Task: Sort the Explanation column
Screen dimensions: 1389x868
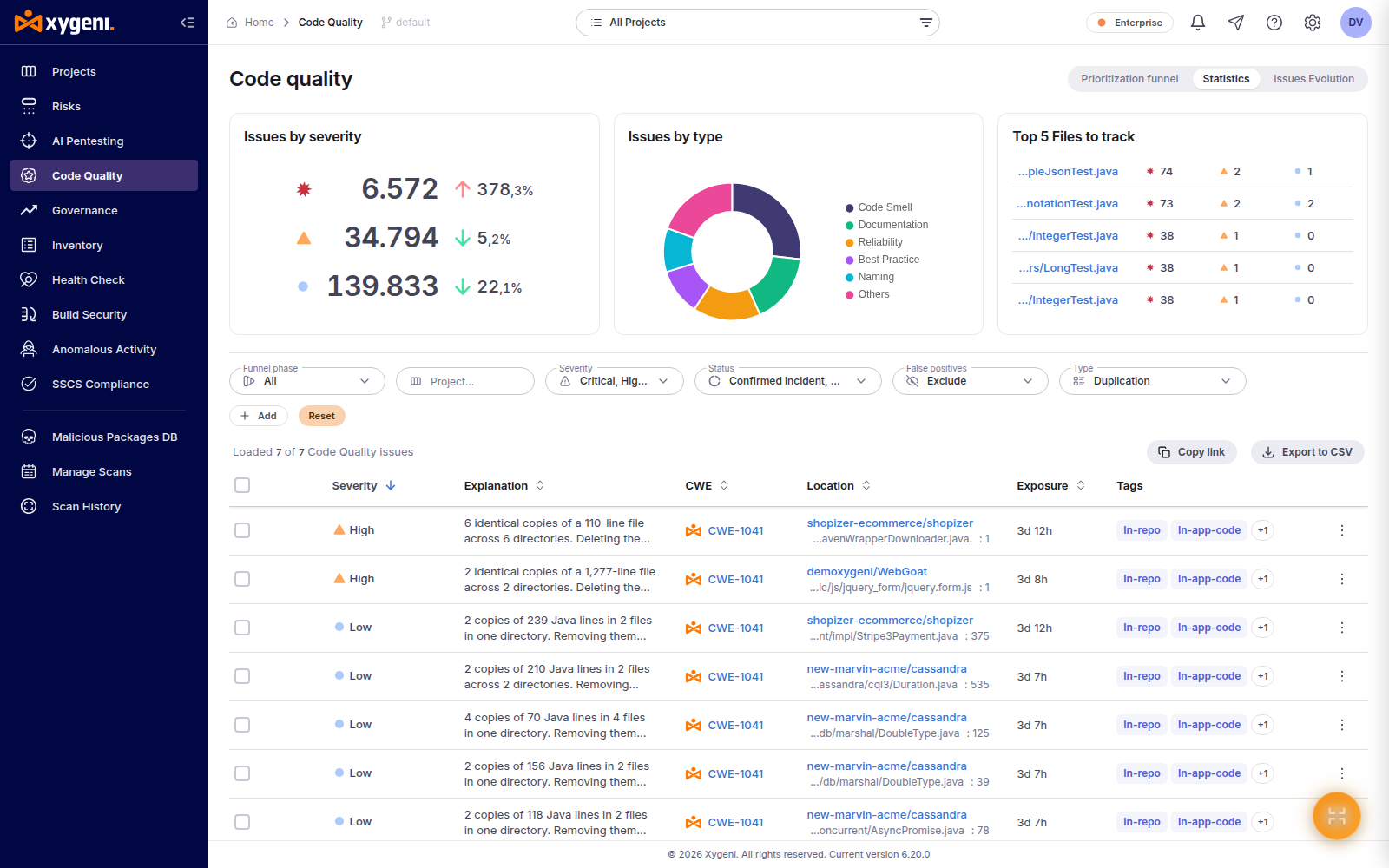Action: pyautogui.click(x=540, y=485)
